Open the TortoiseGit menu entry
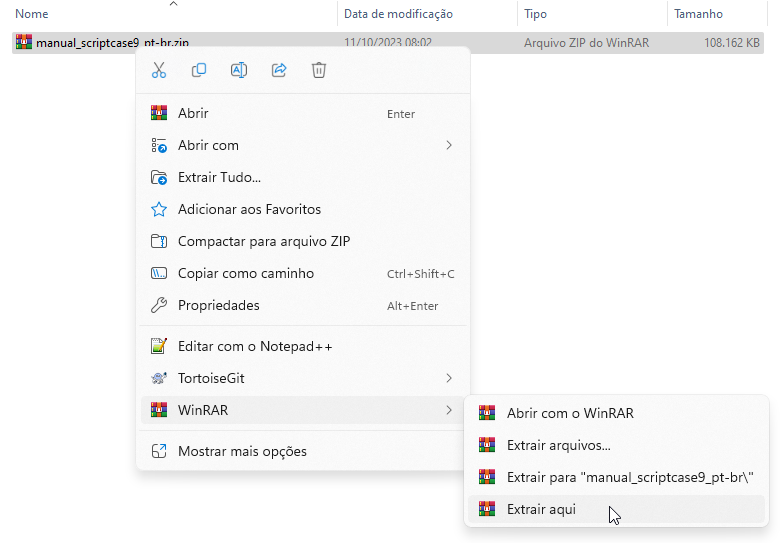 pyautogui.click(x=303, y=378)
